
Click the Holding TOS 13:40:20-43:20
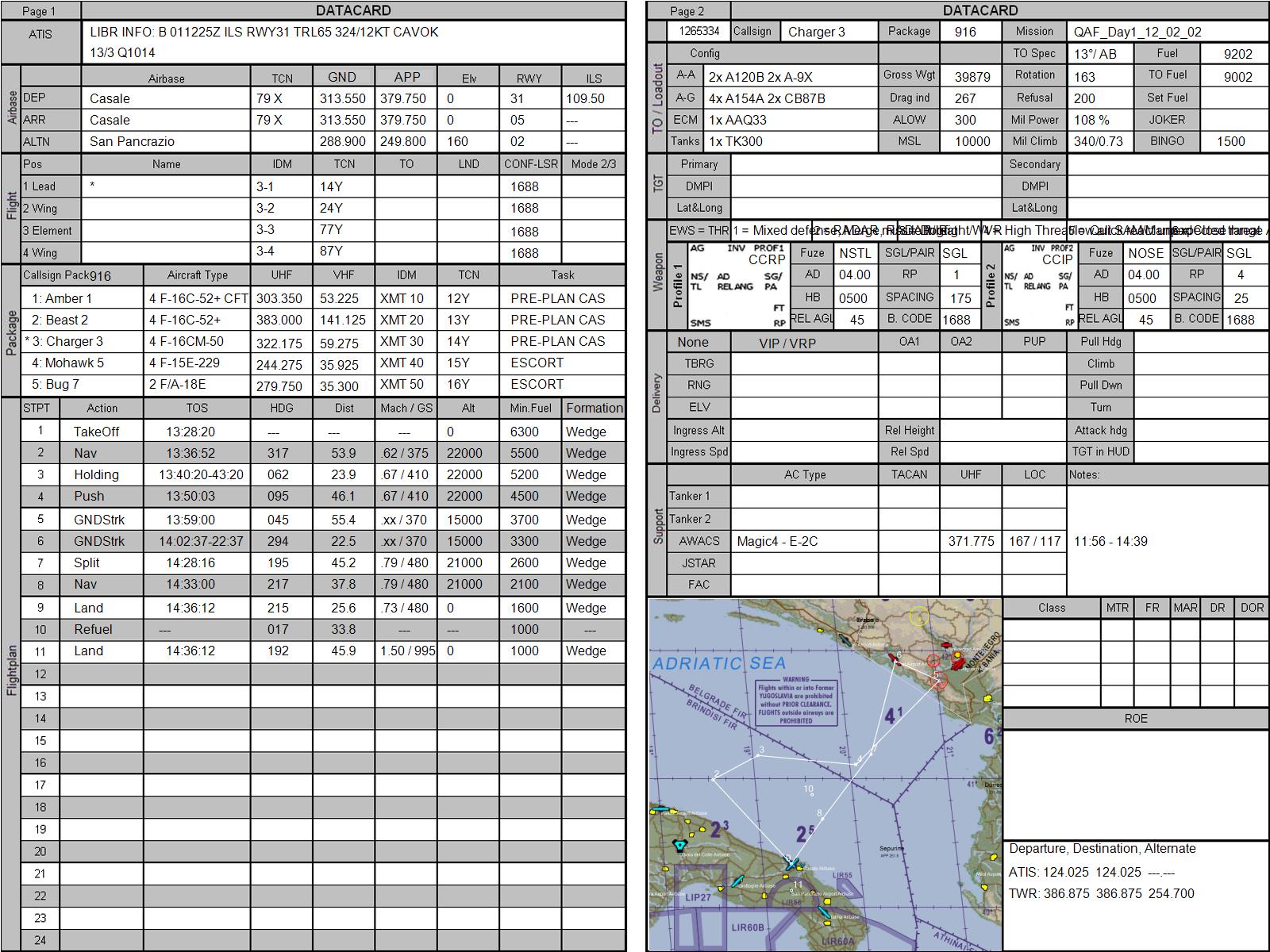point(201,474)
